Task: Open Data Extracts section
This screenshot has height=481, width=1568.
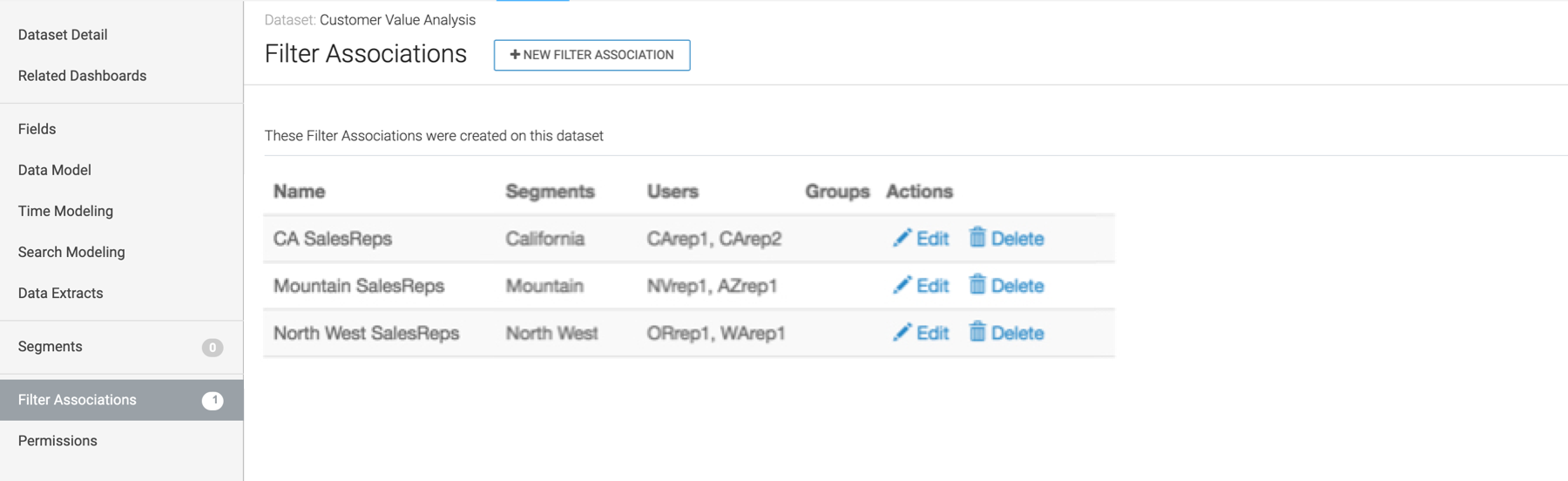Action: click(x=60, y=293)
